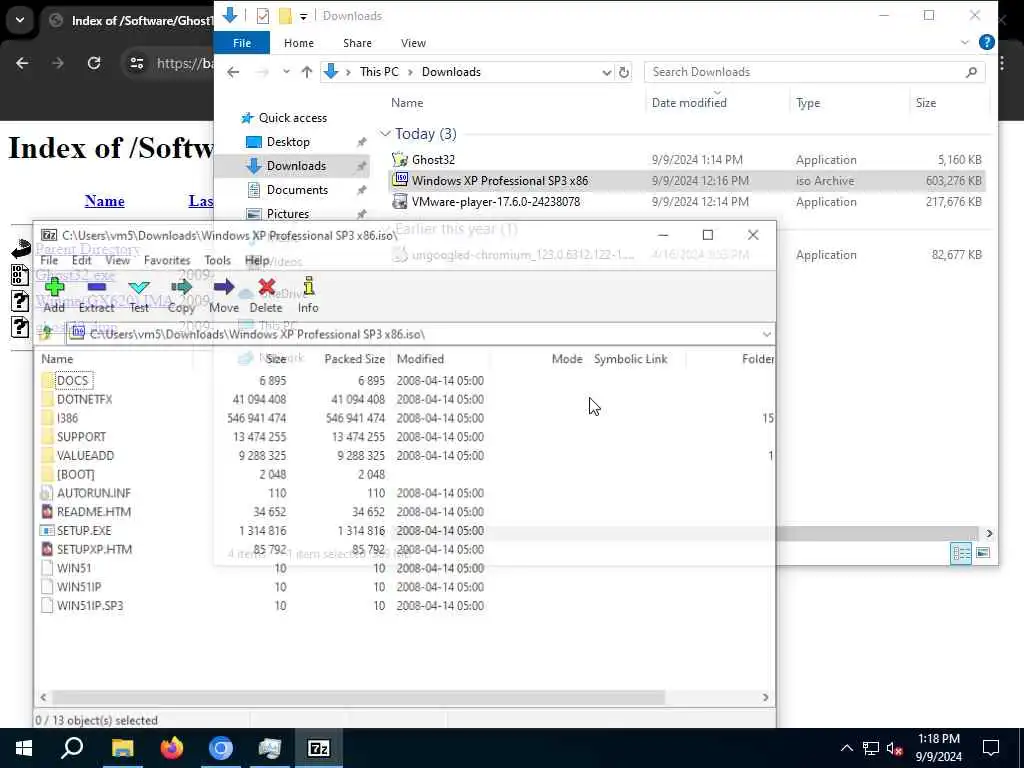Image resolution: width=1024 pixels, height=768 pixels.
Task: Open the browser tab list dropdown
Action: coord(20,20)
